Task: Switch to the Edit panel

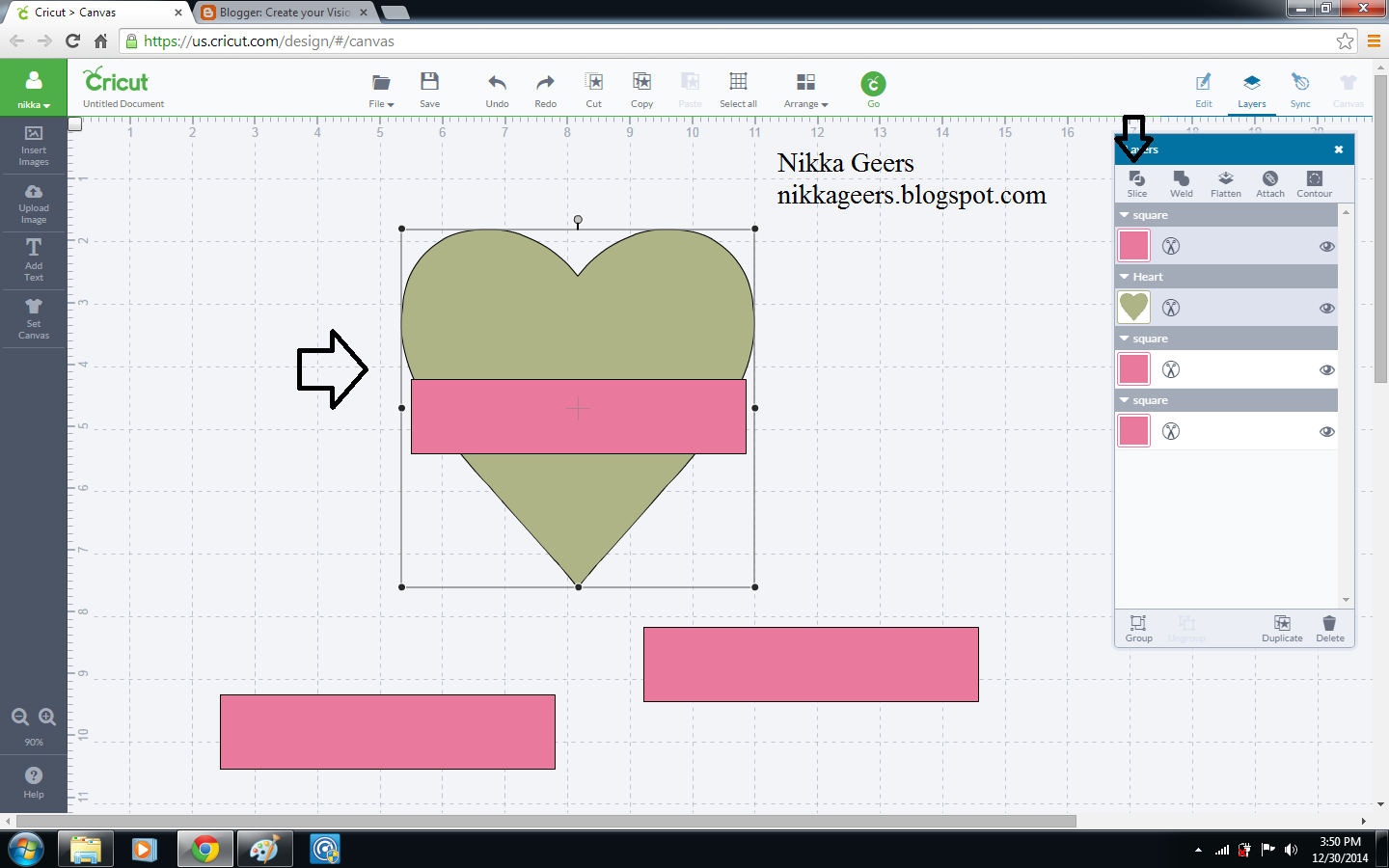Action: click(x=1204, y=91)
